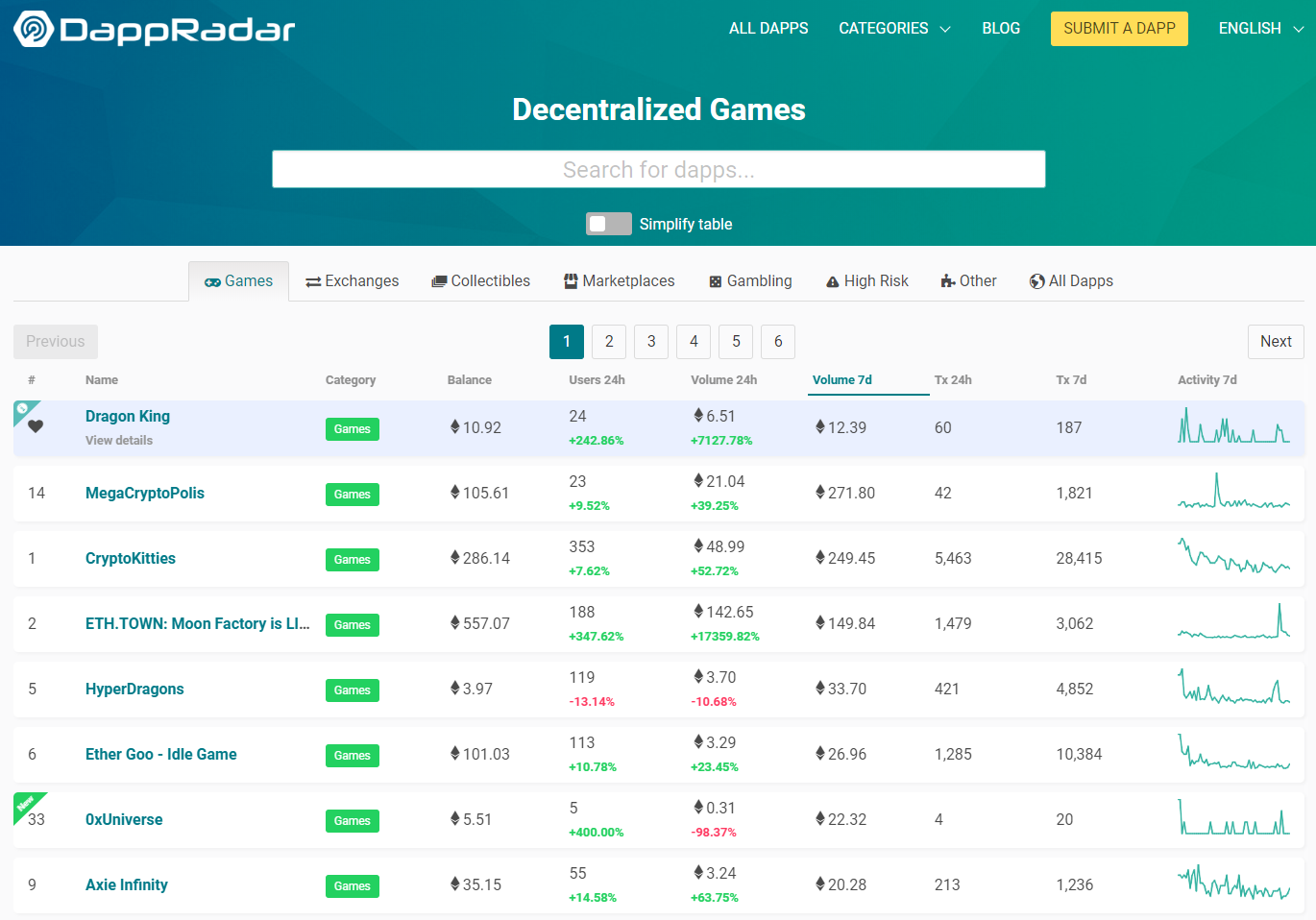Go to page 3 of results
Screen dimensions: 1316x920
[x=651, y=342]
